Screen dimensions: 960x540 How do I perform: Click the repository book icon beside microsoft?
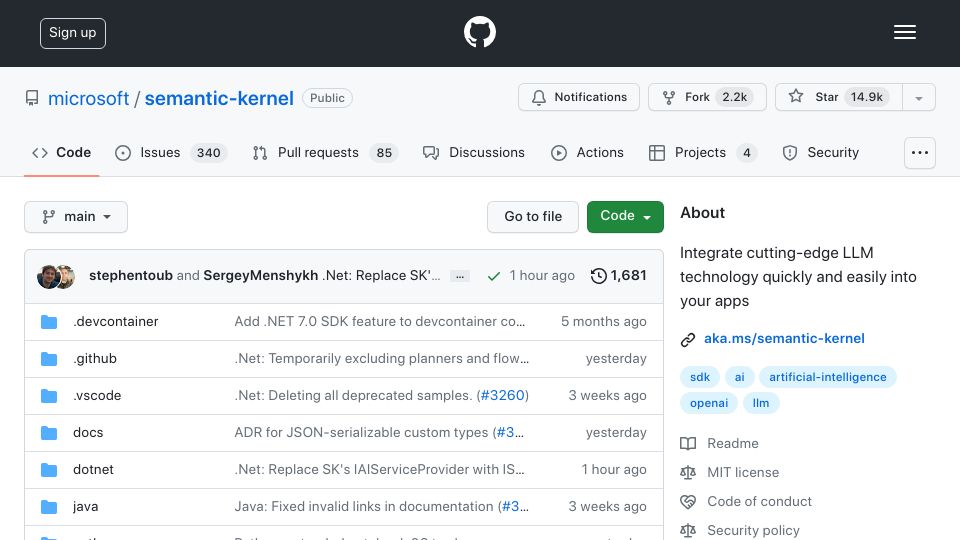[x=32, y=98]
